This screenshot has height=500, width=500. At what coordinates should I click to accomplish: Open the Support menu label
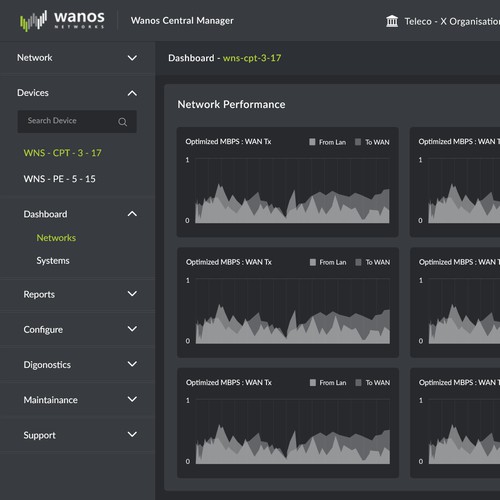point(39,435)
